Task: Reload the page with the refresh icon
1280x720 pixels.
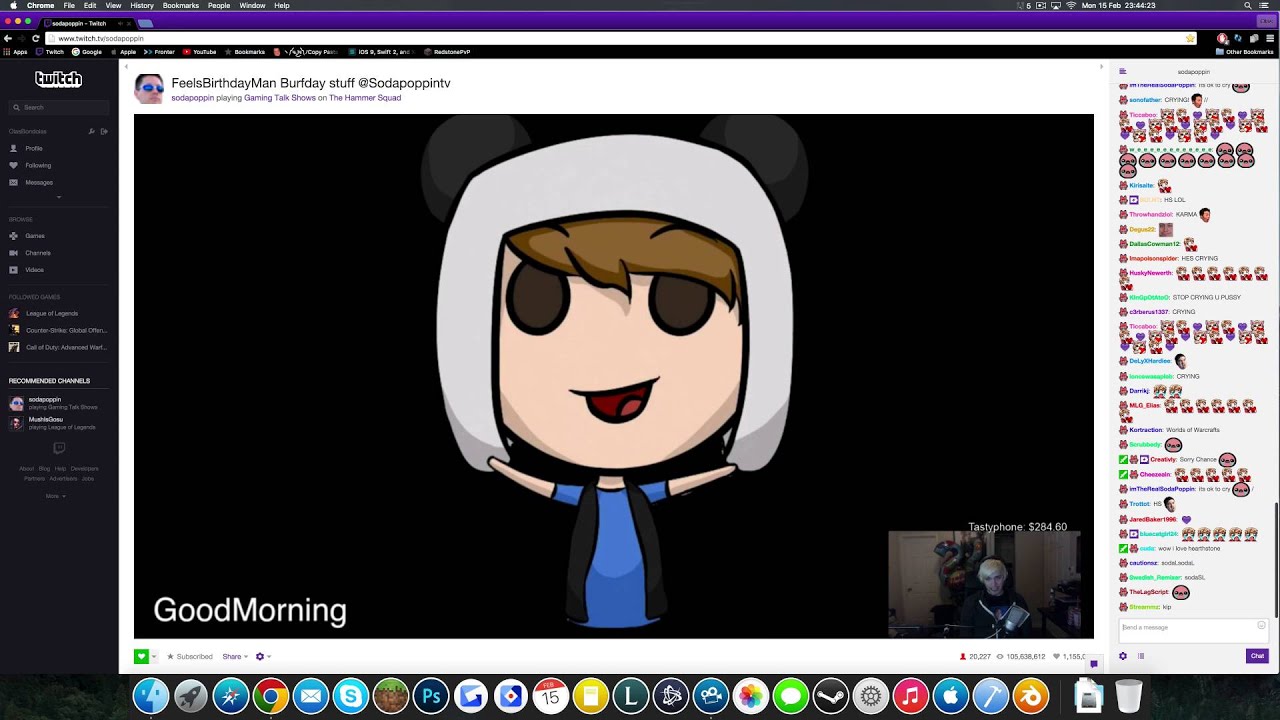Action: pos(36,38)
